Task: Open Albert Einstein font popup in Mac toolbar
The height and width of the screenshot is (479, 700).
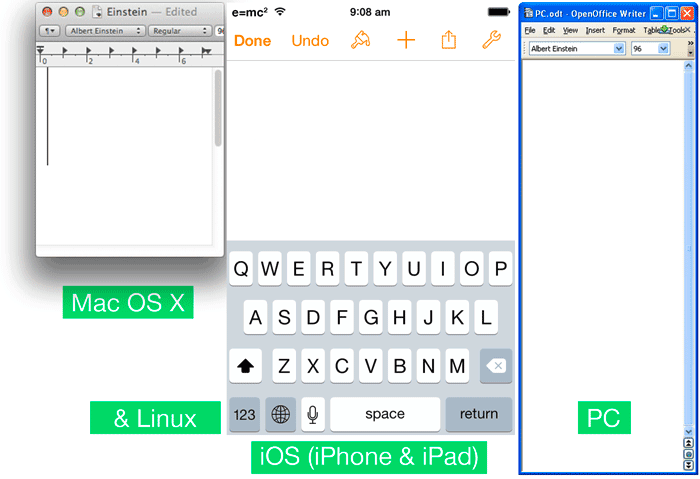Action: pyautogui.click(x=105, y=31)
